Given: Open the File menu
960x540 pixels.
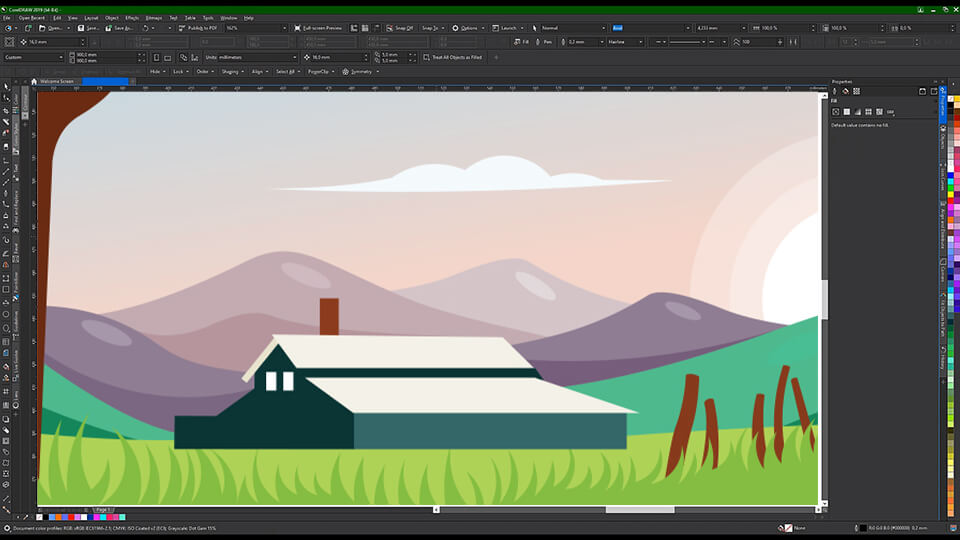Looking at the screenshot, I should pos(7,18).
